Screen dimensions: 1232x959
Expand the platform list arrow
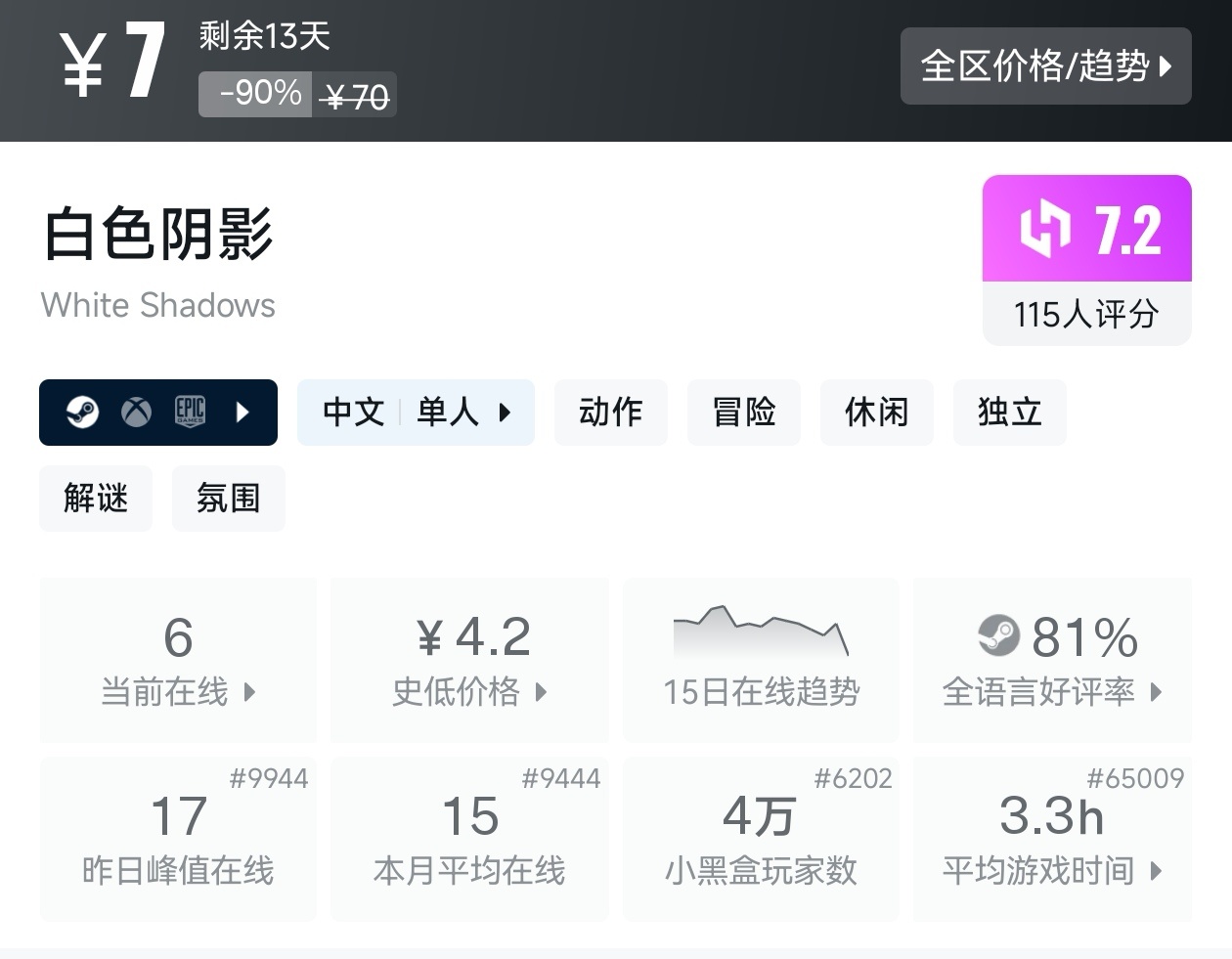click(x=243, y=413)
